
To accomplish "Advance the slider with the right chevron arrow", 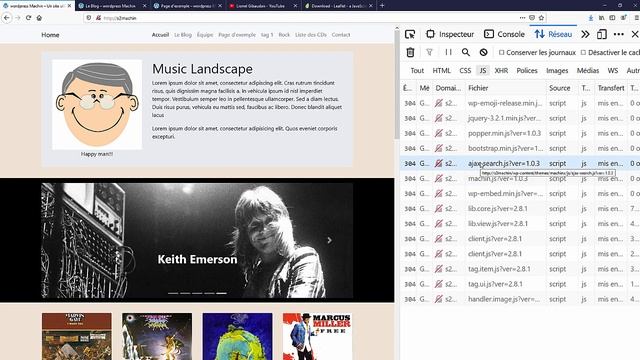I will 329,240.
